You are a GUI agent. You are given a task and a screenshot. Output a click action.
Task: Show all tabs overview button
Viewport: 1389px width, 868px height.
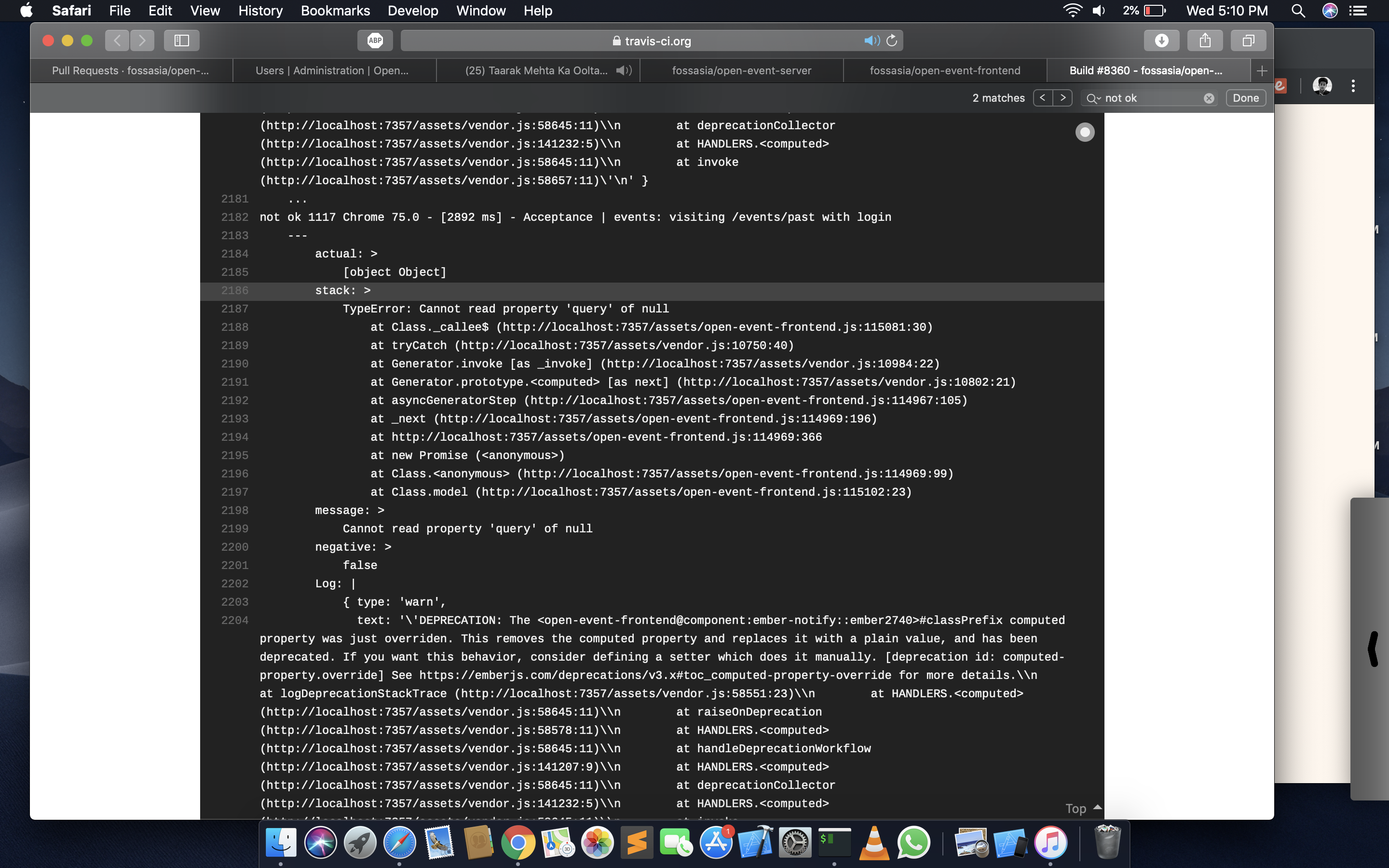point(1248,40)
